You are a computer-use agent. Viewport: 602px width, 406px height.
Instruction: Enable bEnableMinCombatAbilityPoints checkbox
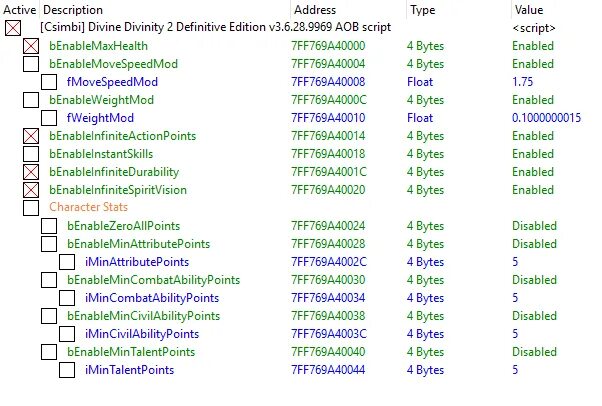click(x=49, y=280)
